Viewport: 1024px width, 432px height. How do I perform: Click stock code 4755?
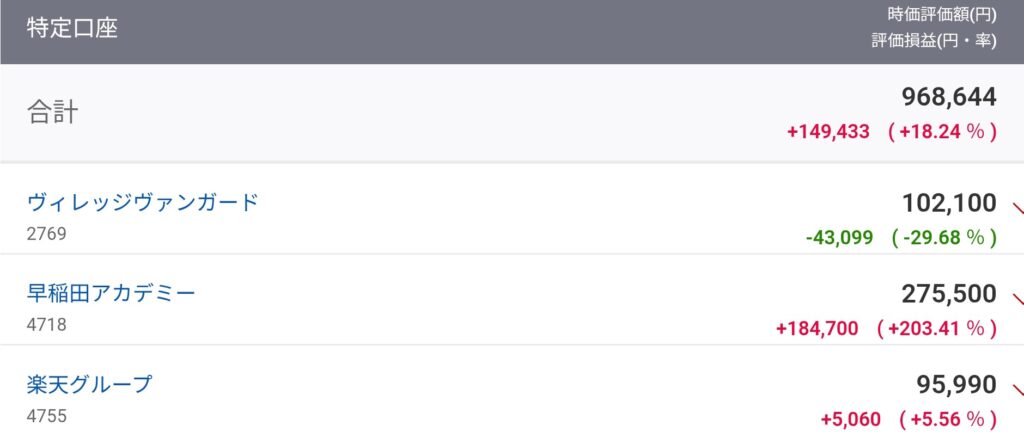(46, 414)
